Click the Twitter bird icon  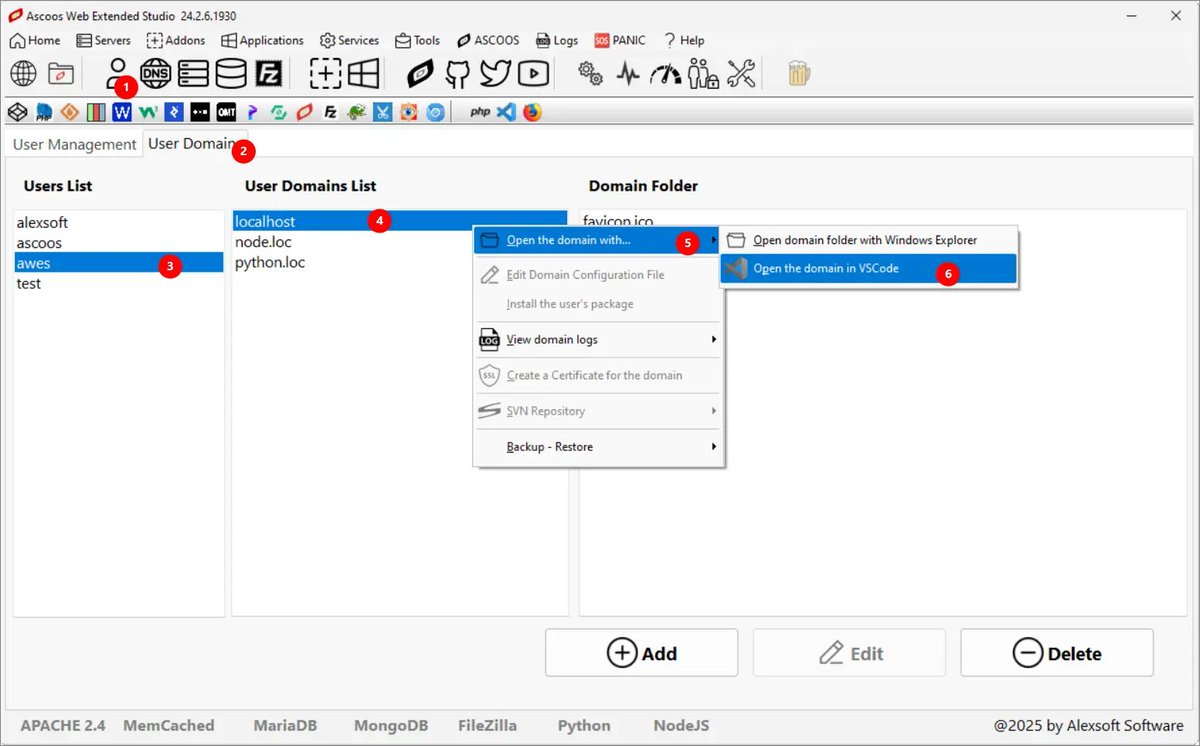(494, 73)
